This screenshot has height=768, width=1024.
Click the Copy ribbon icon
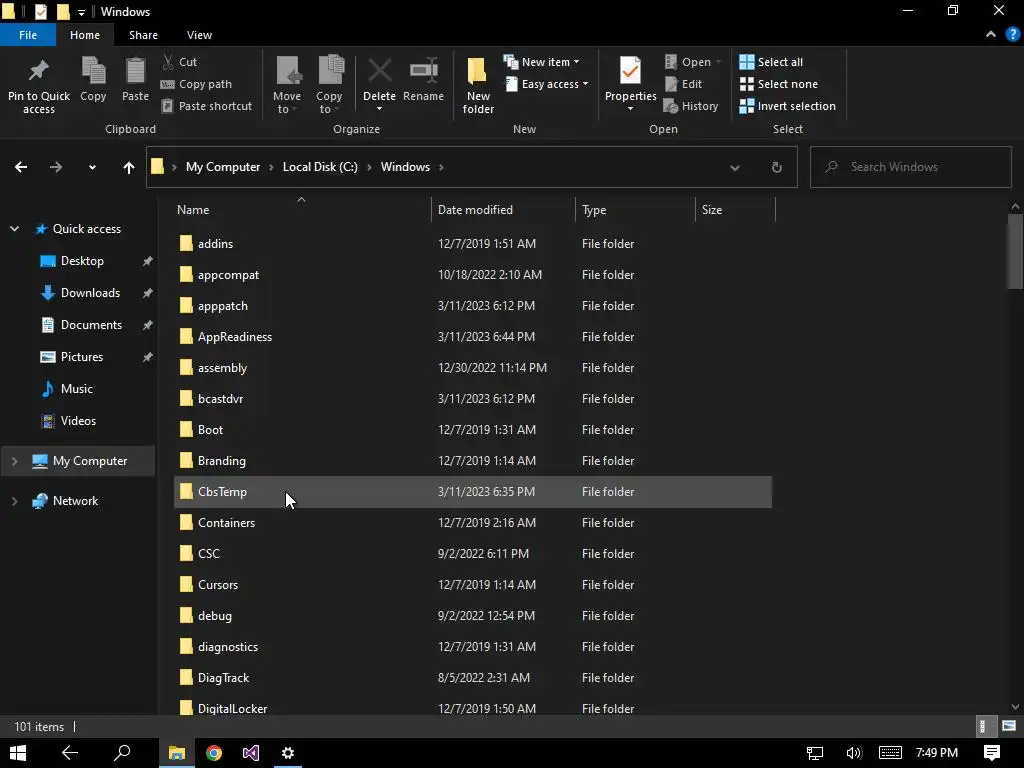point(93,79)
